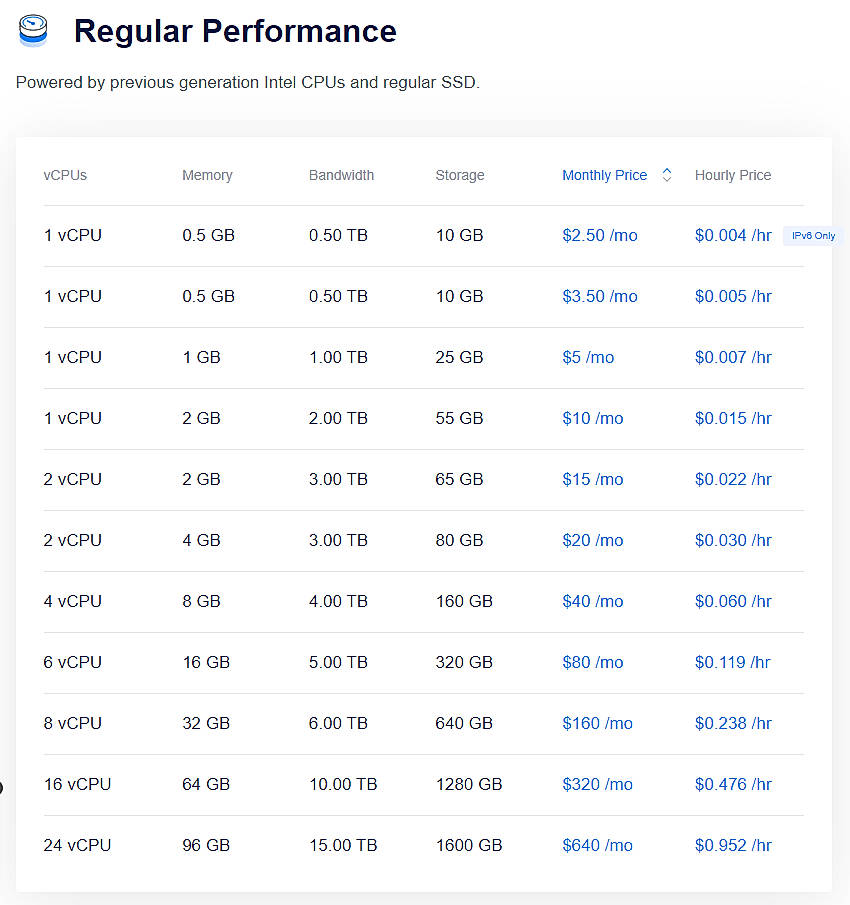
Task: Select the $40 /mo plan price
Action: [x=593, y=601]
